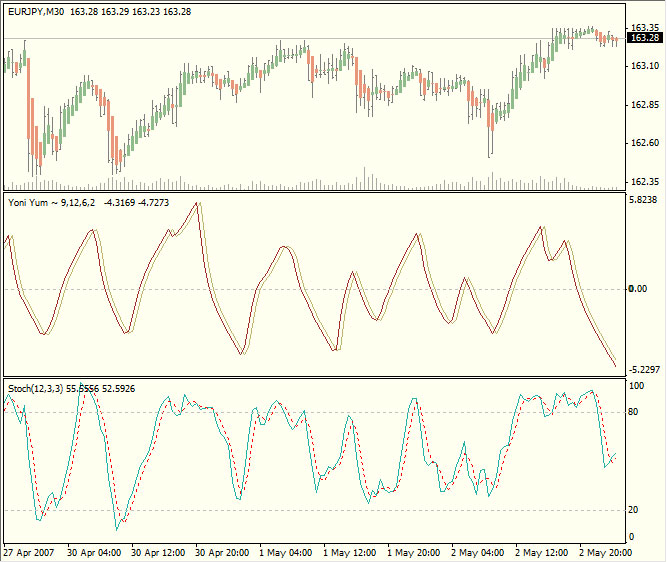Click the 163.28 current price tag
The image size is (667, 562).
(645, 38)
